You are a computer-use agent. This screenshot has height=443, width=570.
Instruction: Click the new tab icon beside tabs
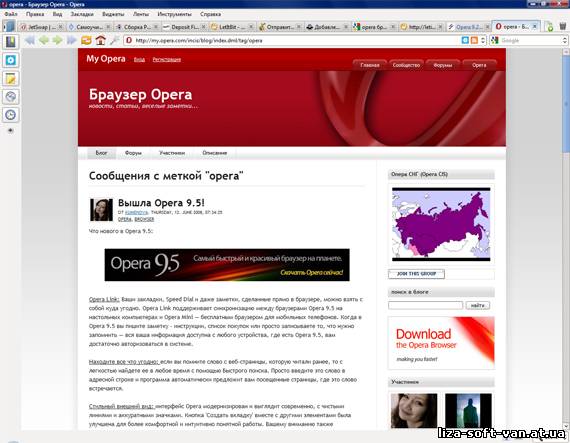549,27
